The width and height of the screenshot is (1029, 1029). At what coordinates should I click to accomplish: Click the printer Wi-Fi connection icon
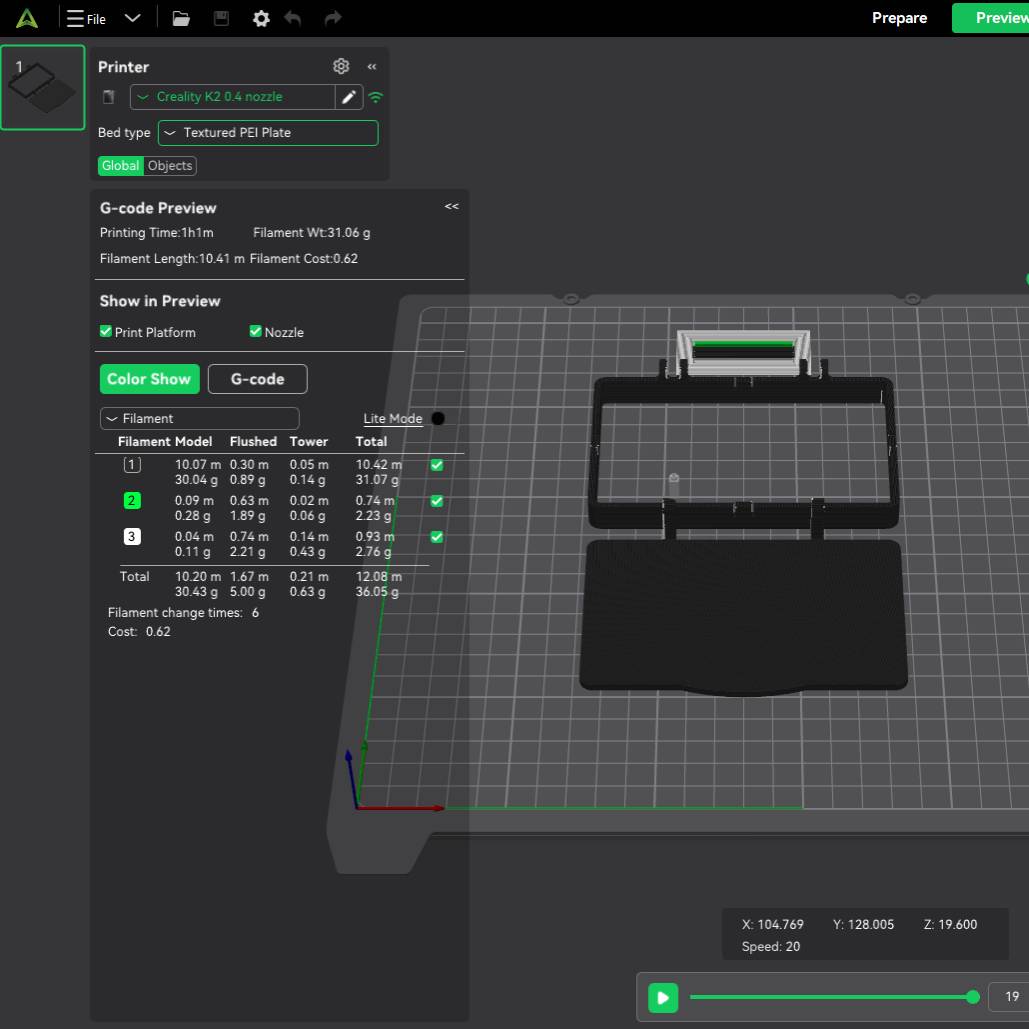point(376,97)
